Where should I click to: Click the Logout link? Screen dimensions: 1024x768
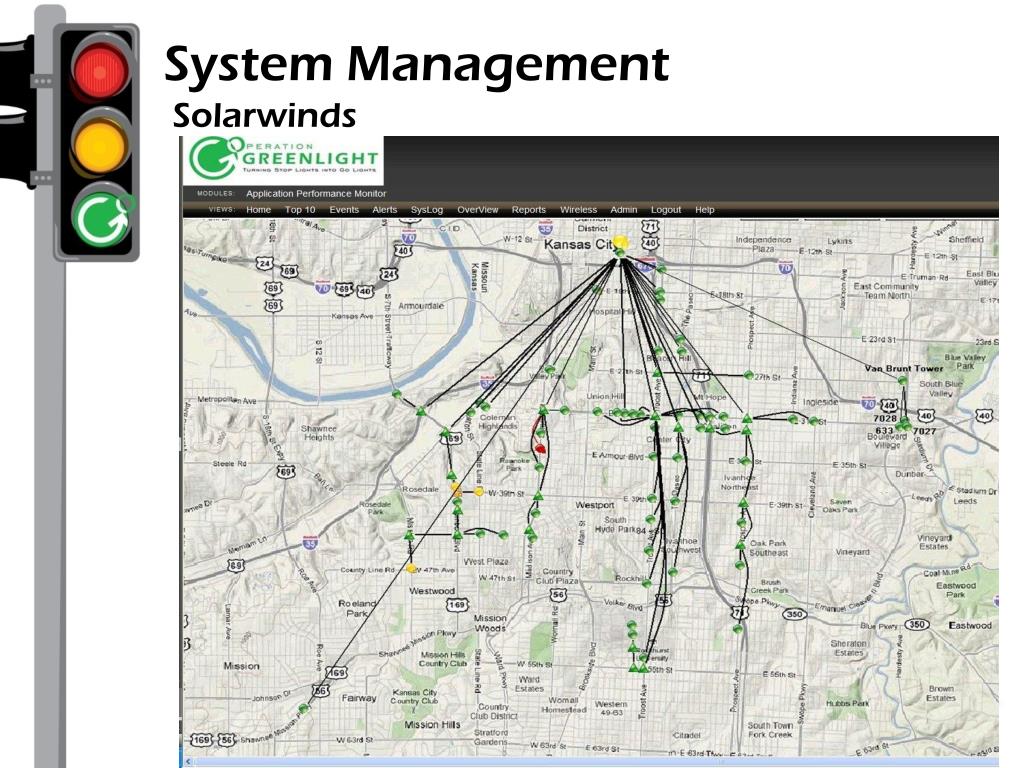666,210
